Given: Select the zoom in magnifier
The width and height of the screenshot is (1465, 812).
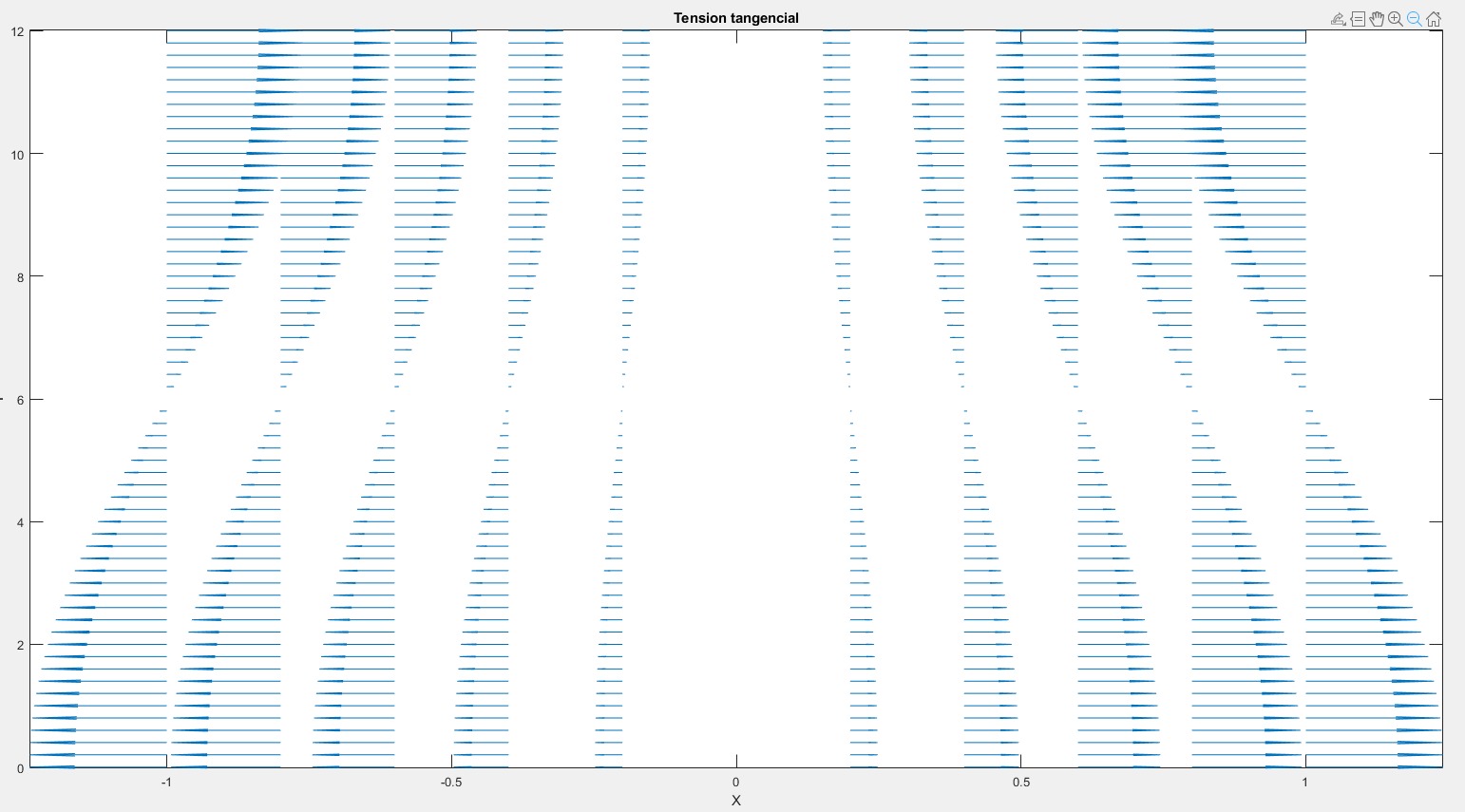Looking at the screenshot, I should pos(1395,19).
